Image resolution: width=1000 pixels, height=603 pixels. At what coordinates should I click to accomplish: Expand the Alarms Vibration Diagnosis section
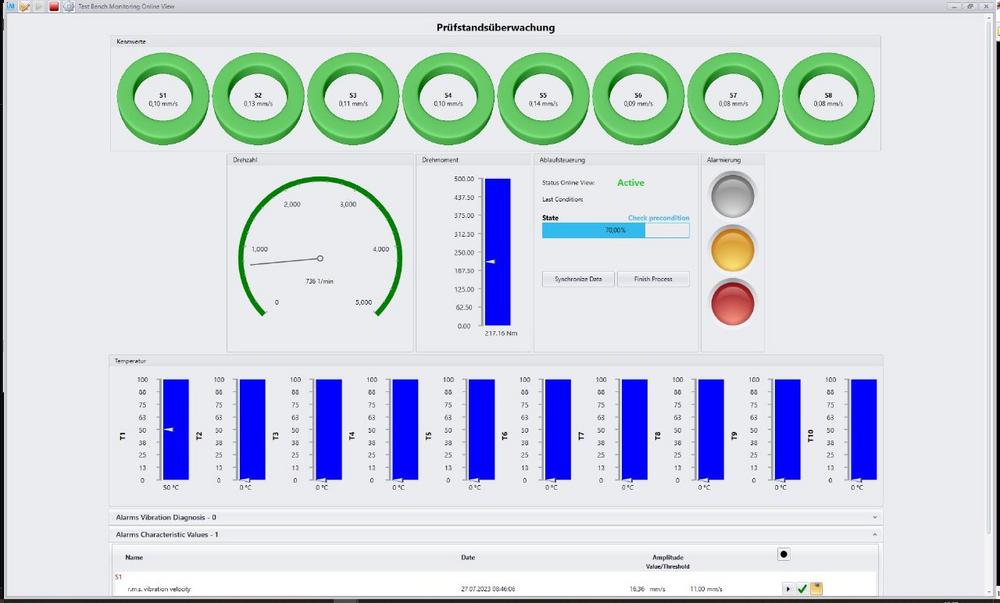494,517
